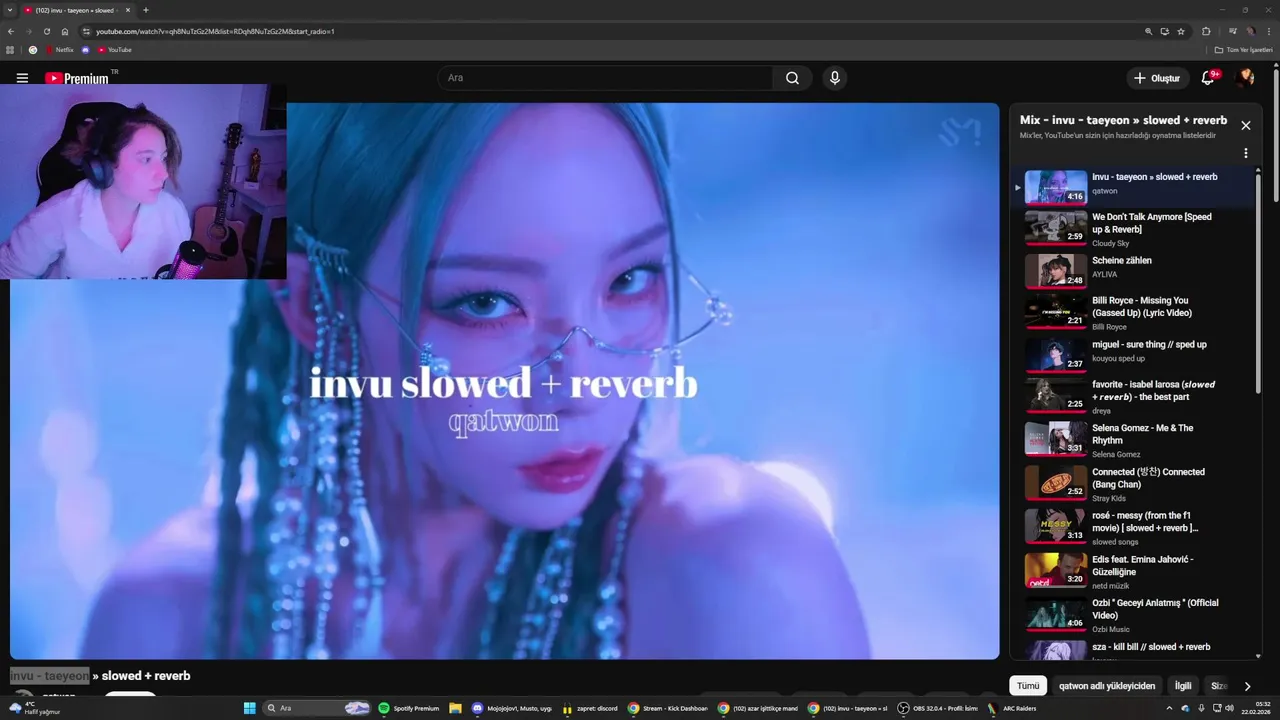Open the Tüm Yer İşaretleri folder
Screen dimensions: 1280x720
pos(1244,49)
